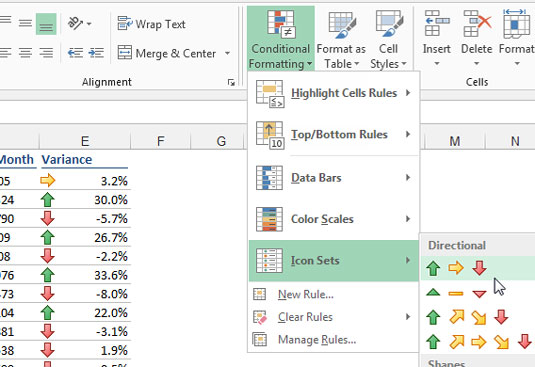
Task: Toggle the highlighted bottom align button
Action: coord(46,24)
